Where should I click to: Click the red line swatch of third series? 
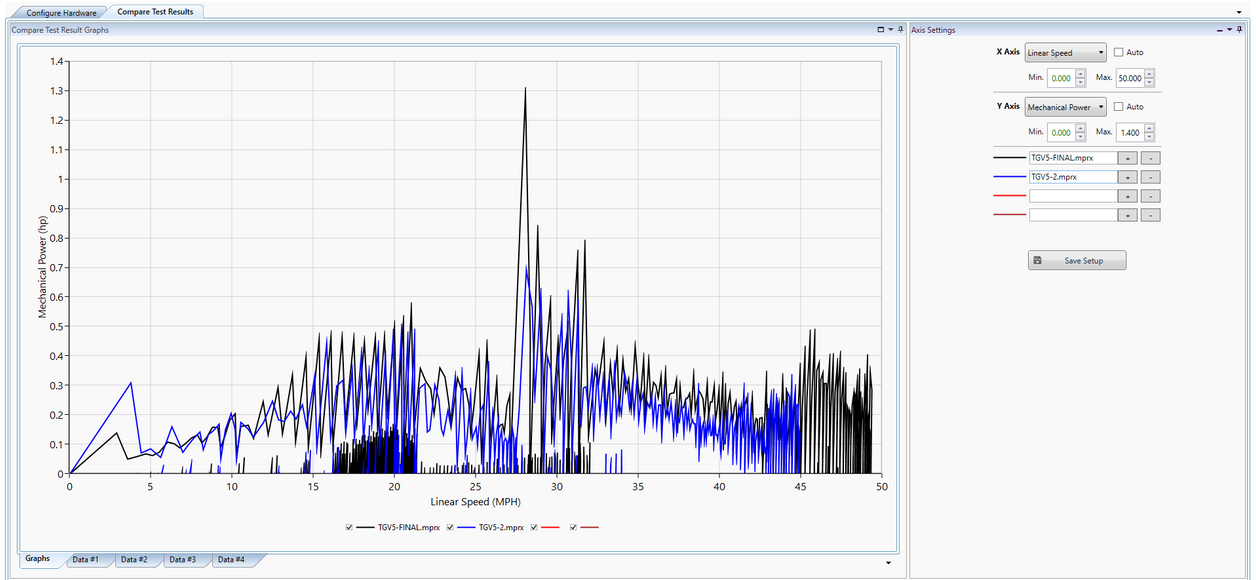tap(1009, 196)
